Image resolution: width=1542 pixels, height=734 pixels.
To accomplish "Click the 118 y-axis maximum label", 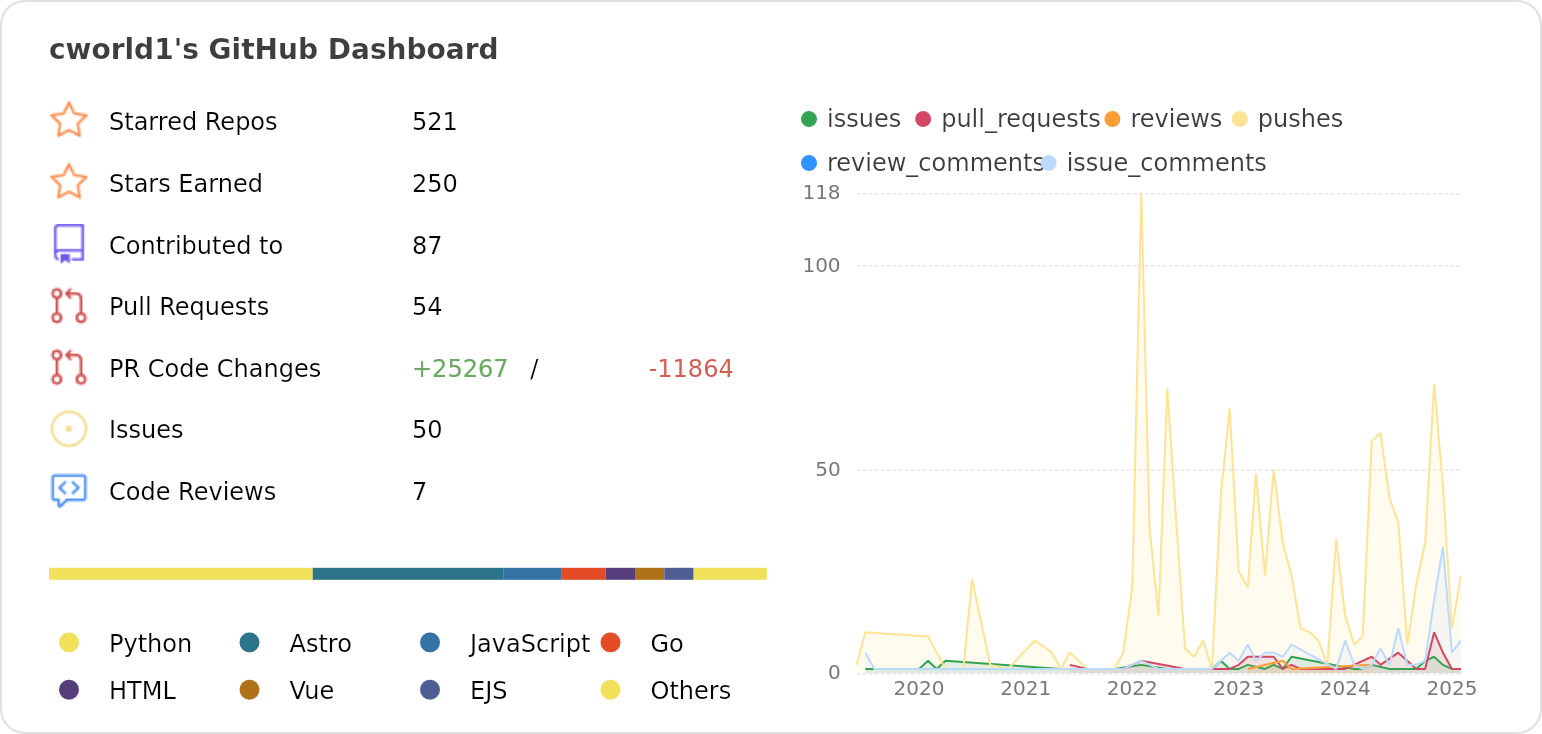I will pos(822,193).
